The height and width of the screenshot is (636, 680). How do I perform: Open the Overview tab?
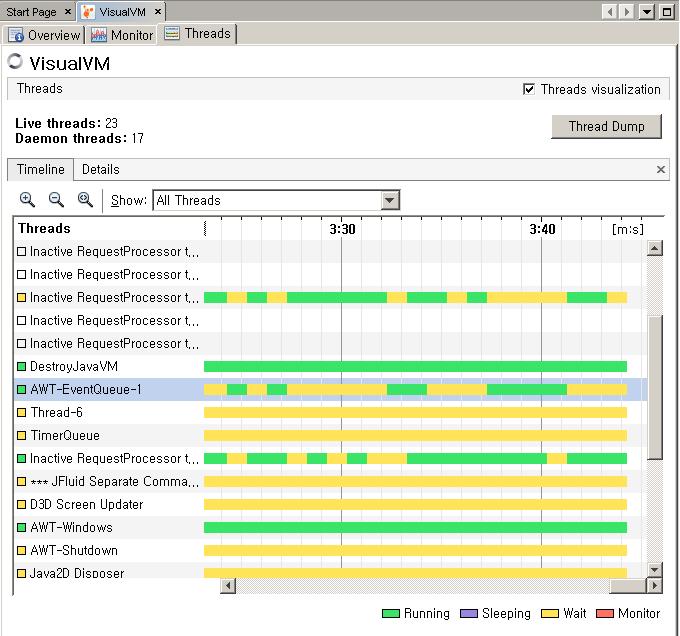[x=45, y=35]
